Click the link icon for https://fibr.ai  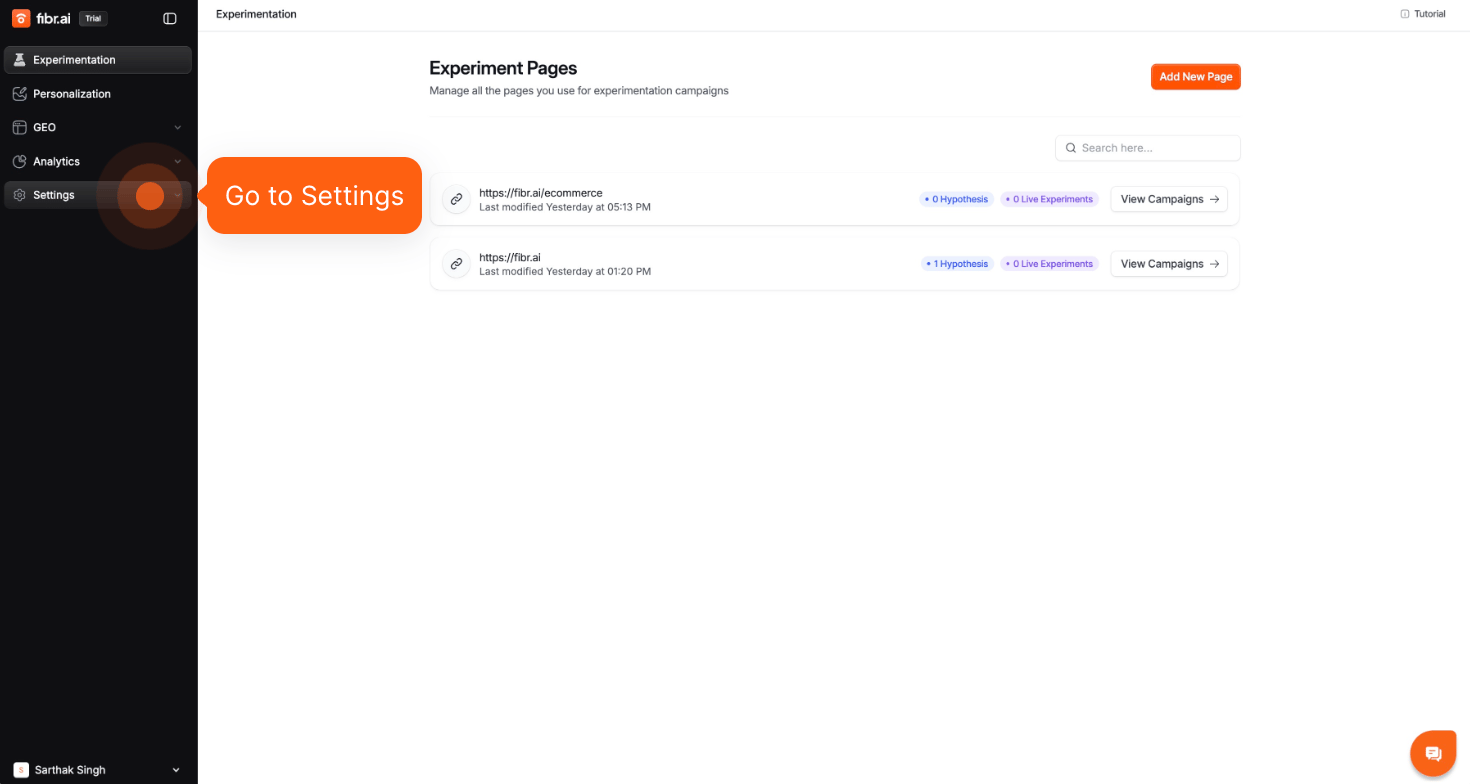[x=456, y=264]
